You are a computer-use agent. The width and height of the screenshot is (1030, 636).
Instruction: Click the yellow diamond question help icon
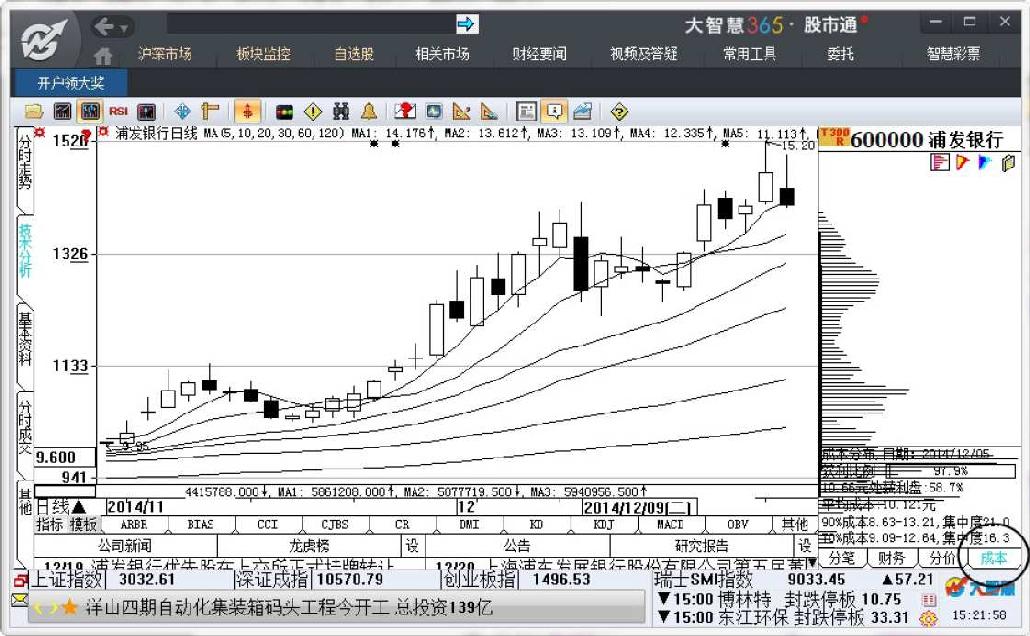[619, 112]
